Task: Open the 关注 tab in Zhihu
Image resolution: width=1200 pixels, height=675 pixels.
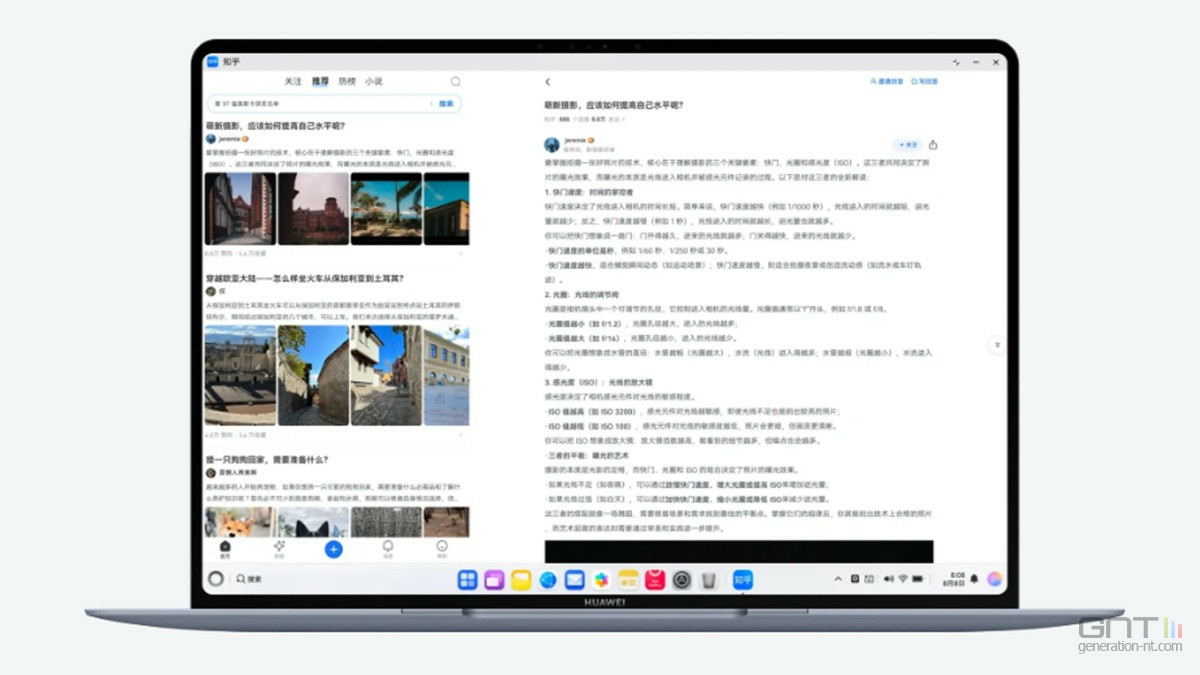Action: (292, 81)
